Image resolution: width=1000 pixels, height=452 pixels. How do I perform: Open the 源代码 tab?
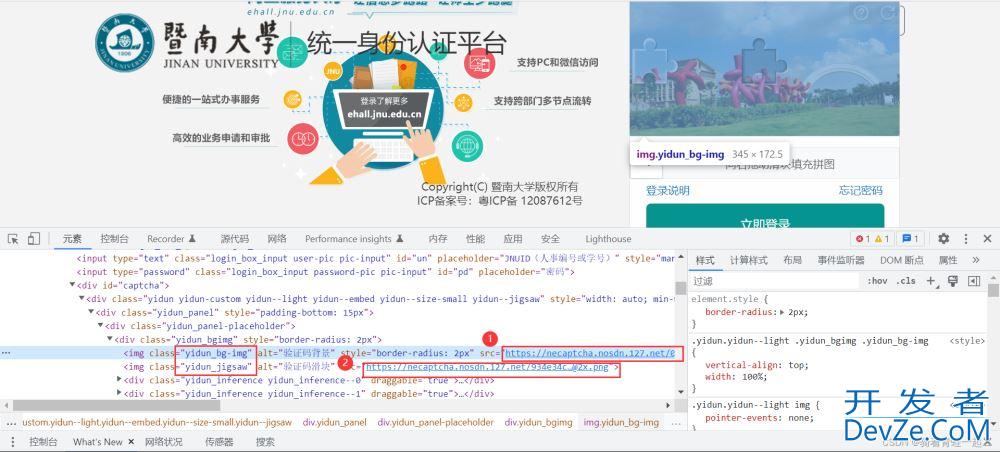point(235,238)
